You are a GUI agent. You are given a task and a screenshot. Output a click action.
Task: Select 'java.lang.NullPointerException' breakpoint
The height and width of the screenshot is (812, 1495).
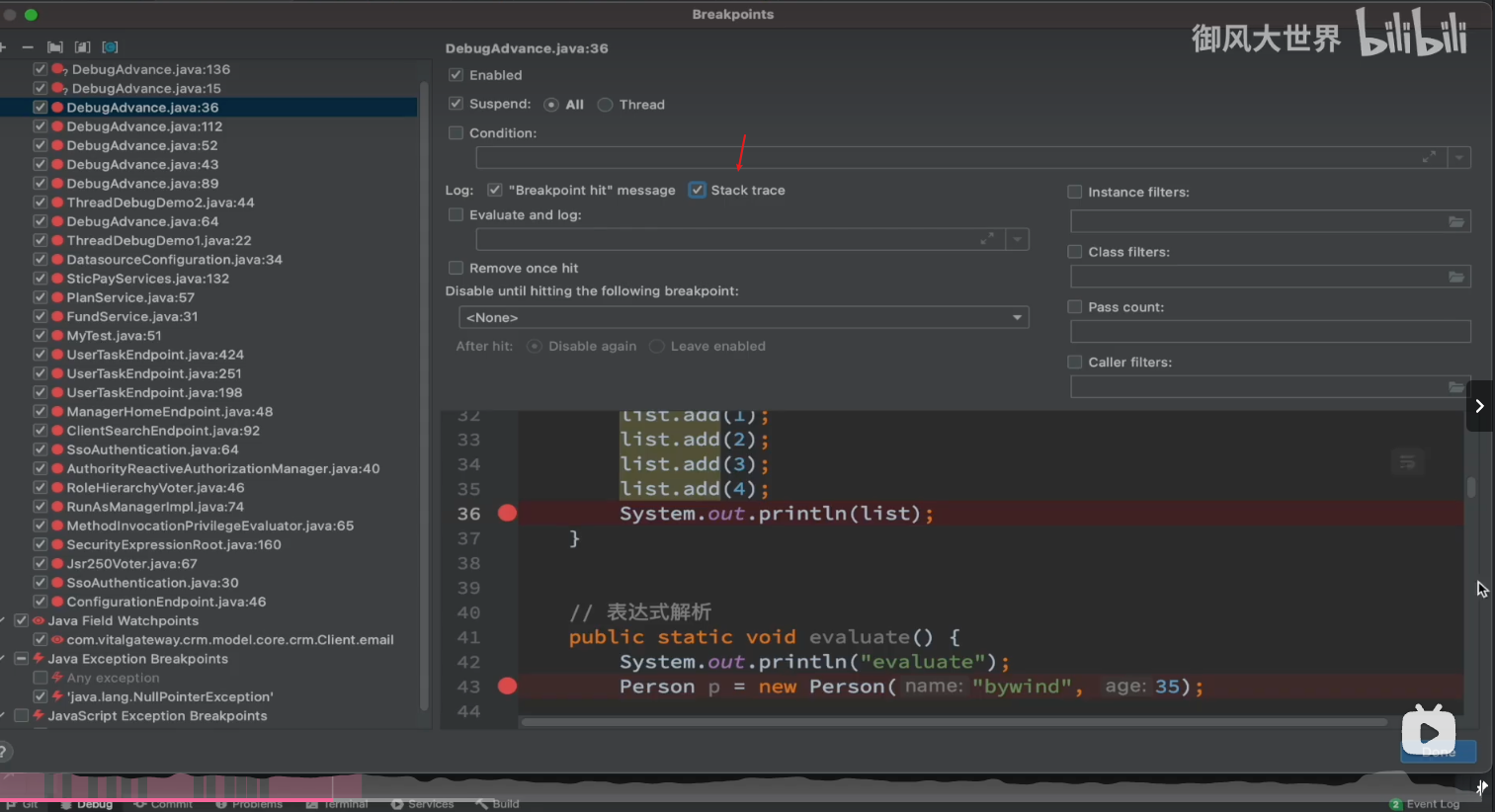click(x=170, y=697)
